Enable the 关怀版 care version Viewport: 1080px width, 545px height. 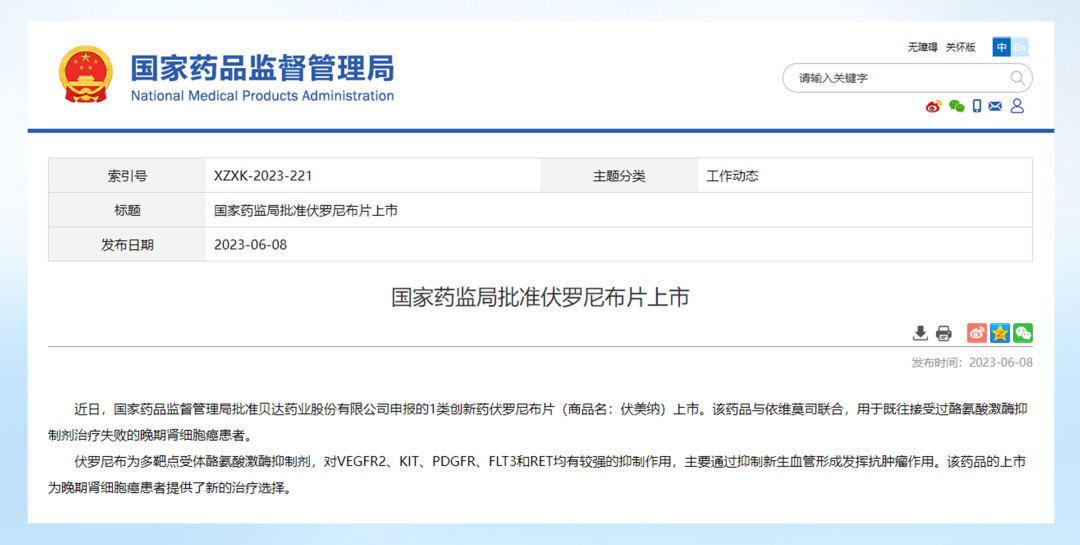[x=960, y=47]
